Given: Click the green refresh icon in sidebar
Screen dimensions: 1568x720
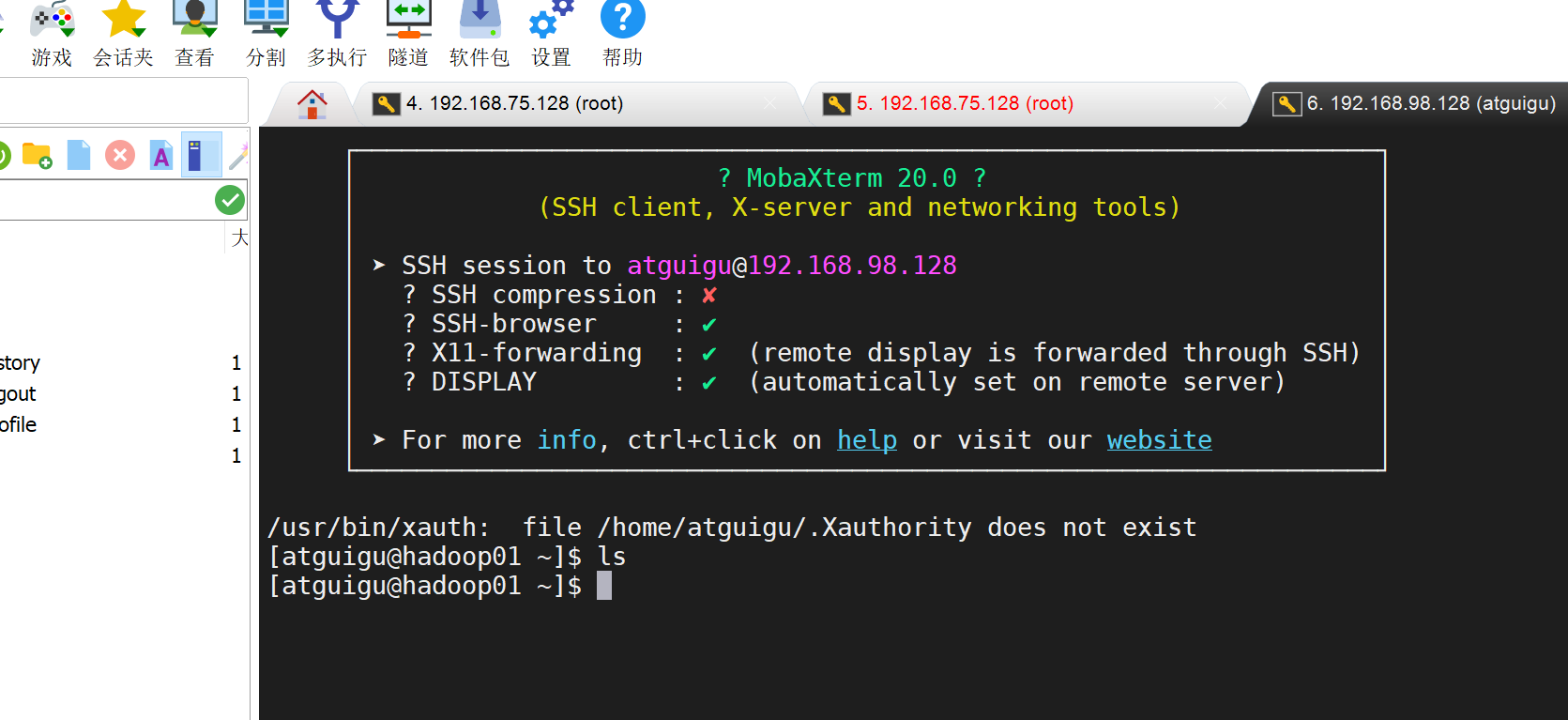Looking at the screenshot, I should click(3, 155).
